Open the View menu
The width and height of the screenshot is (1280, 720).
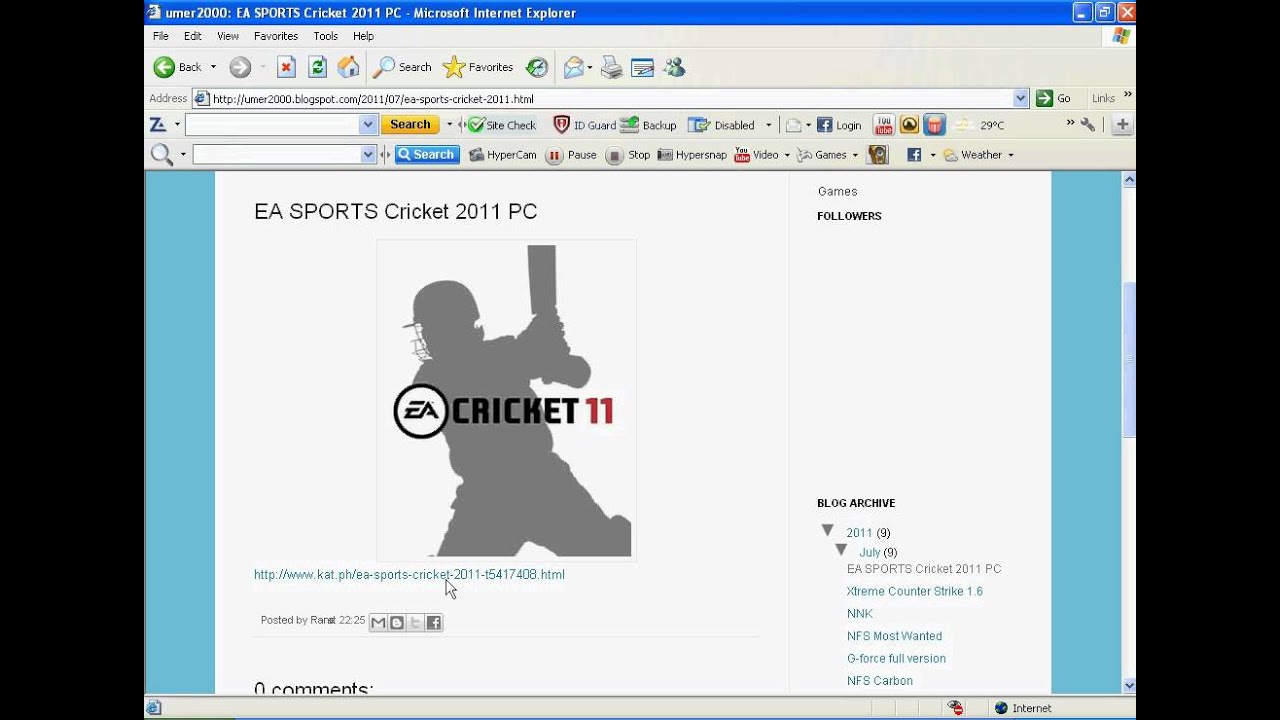pos(228,36)
